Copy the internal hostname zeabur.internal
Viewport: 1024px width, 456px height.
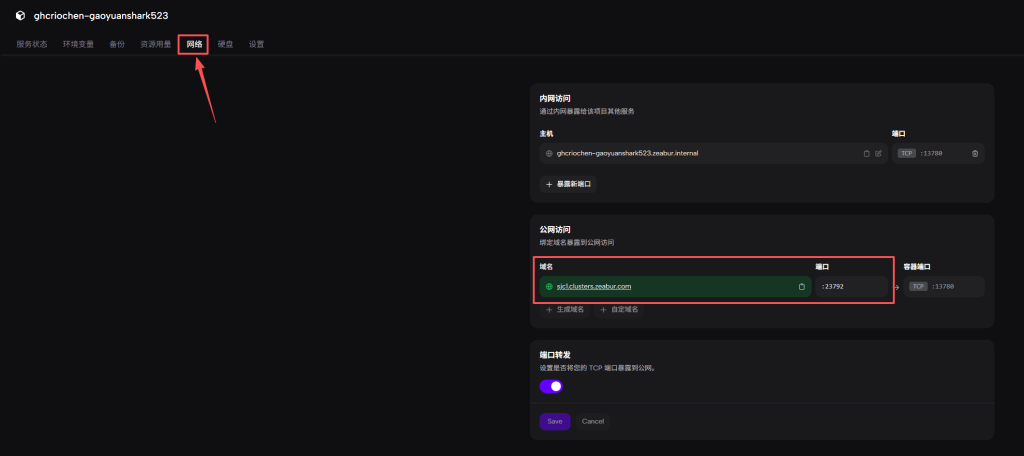(x=867, y=154)
